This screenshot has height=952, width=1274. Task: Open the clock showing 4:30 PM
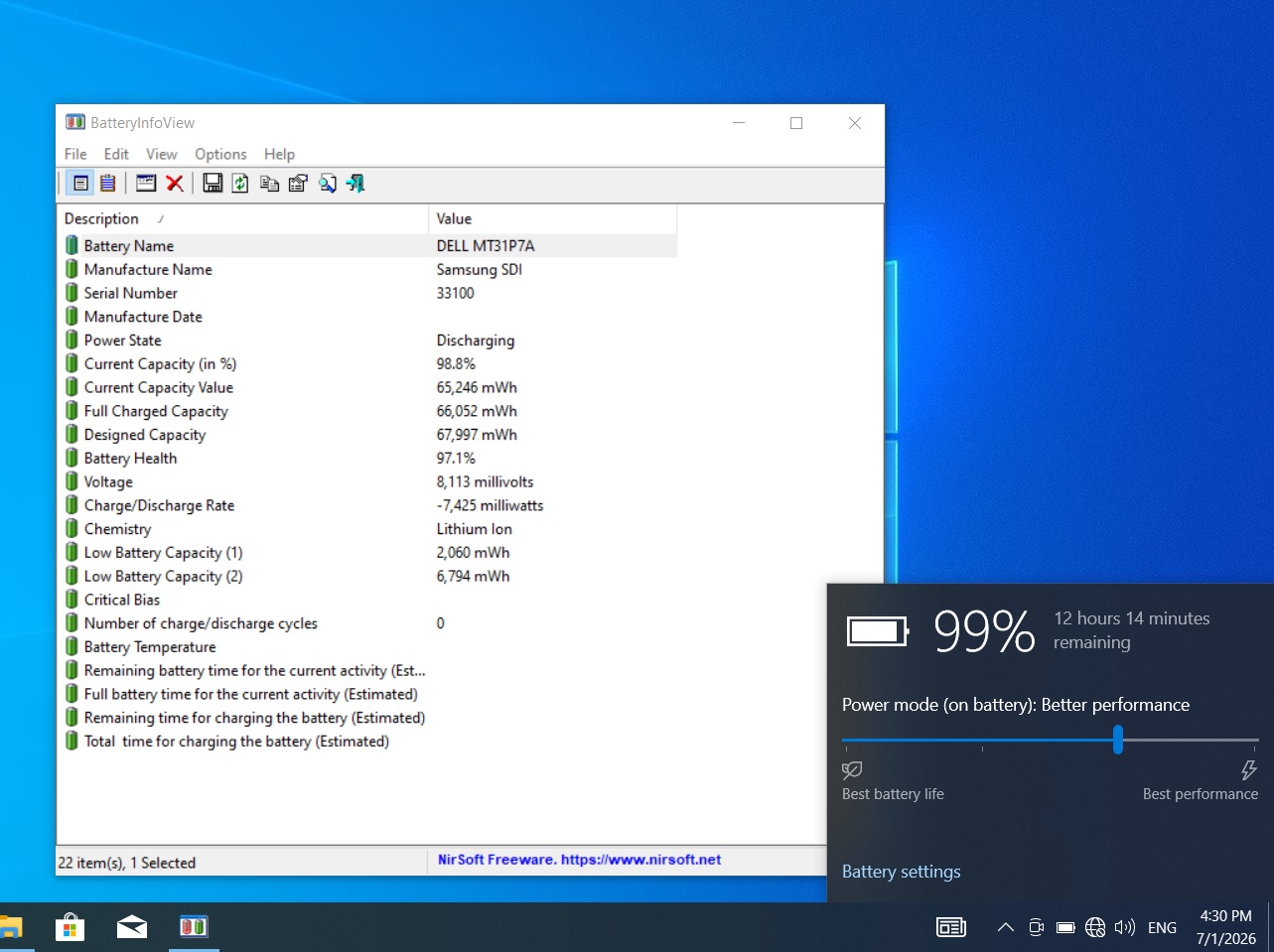pos(1226,927)
